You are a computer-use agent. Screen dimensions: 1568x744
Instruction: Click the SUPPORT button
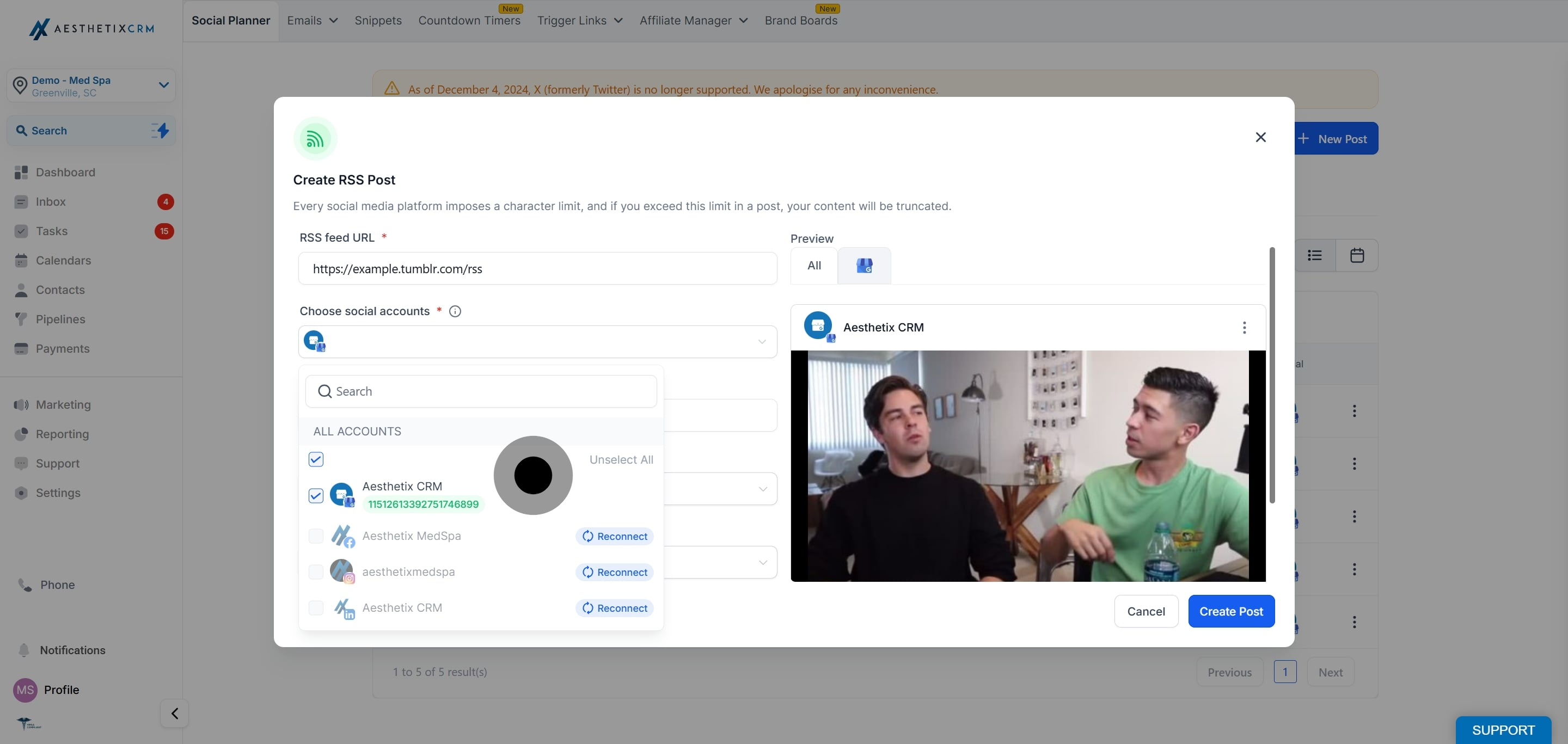coord(1503,730)
